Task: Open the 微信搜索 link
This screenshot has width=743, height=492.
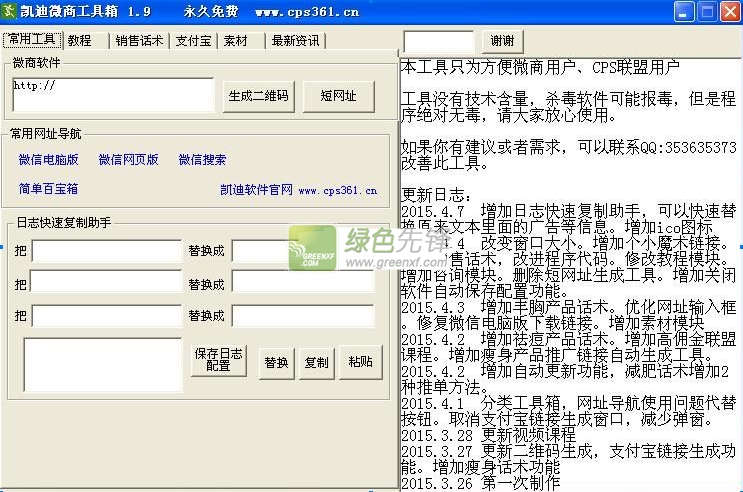Action: click(202, 160)
